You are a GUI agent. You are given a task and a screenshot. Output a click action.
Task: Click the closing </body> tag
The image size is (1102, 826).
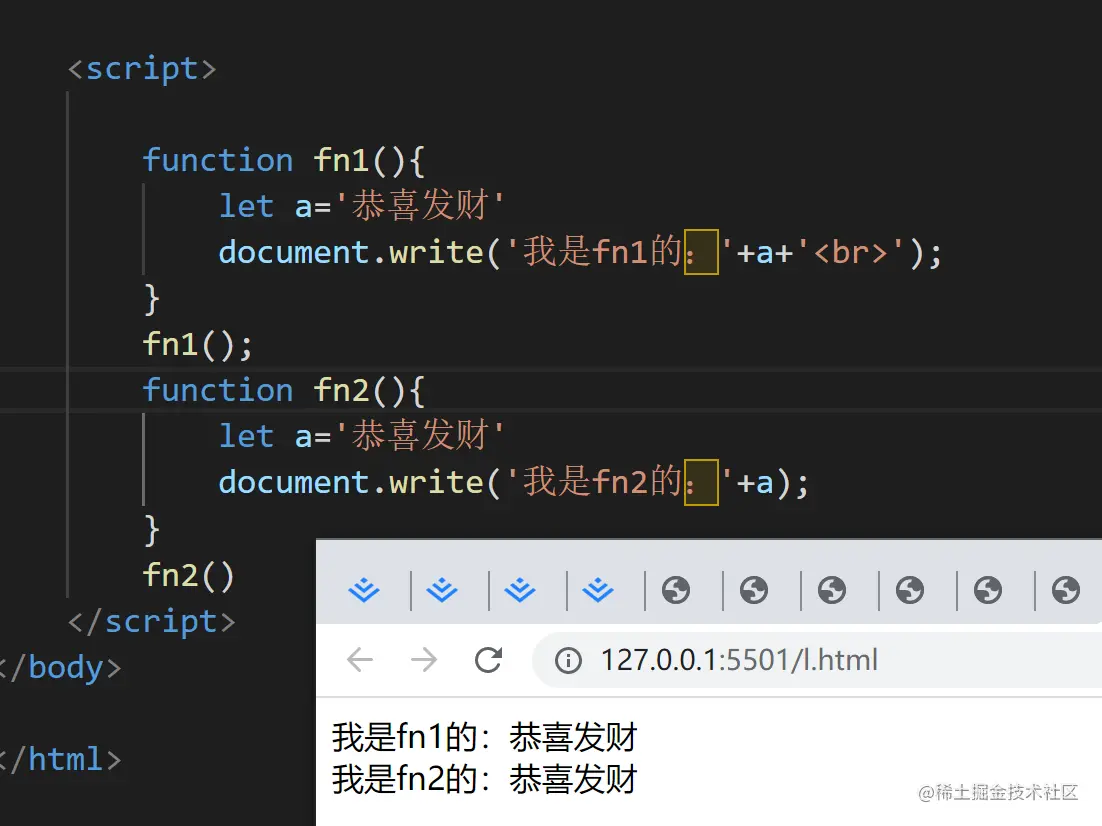[60, 667]
